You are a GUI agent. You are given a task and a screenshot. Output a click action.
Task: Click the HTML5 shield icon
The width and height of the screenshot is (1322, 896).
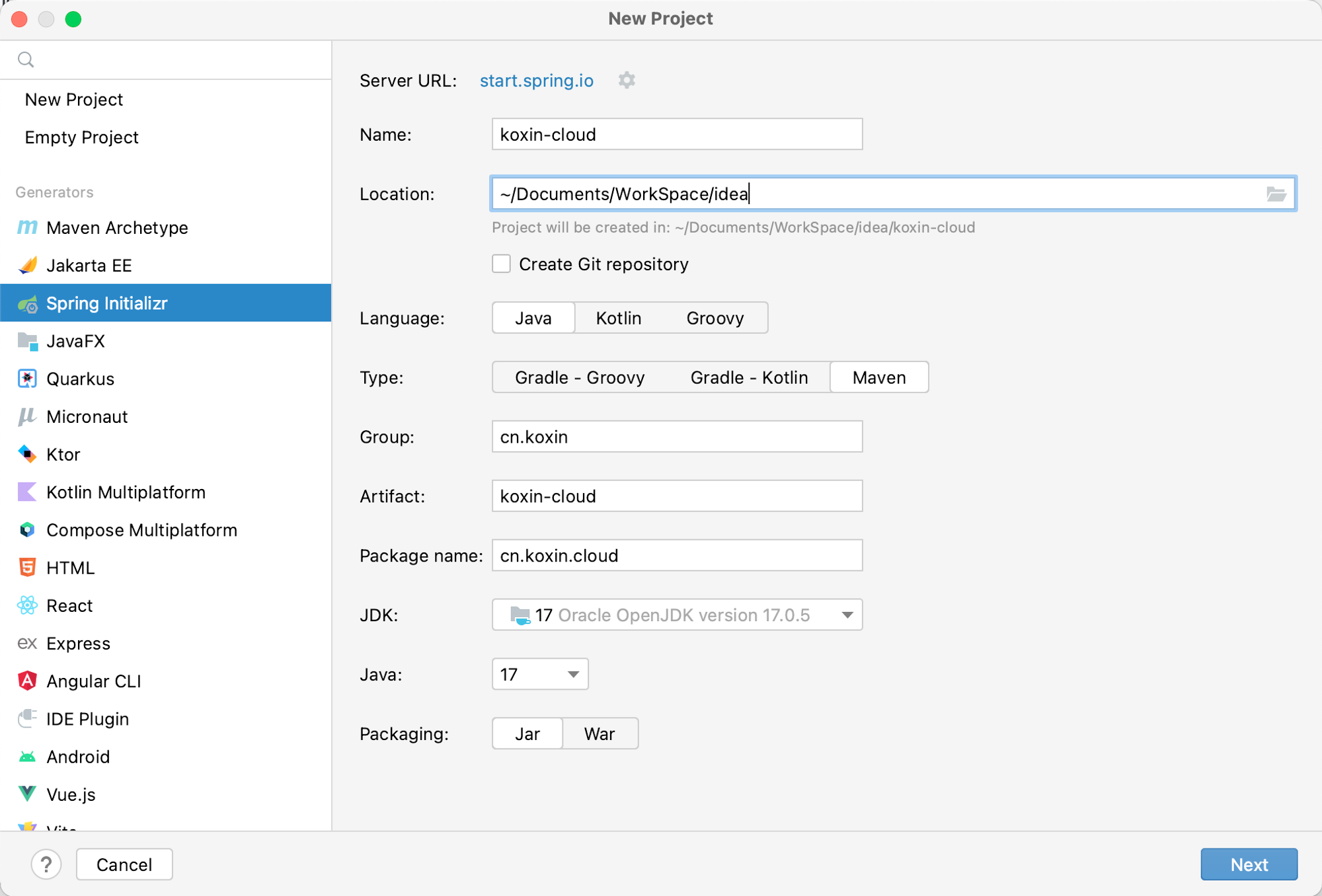[x=27, y=568]
